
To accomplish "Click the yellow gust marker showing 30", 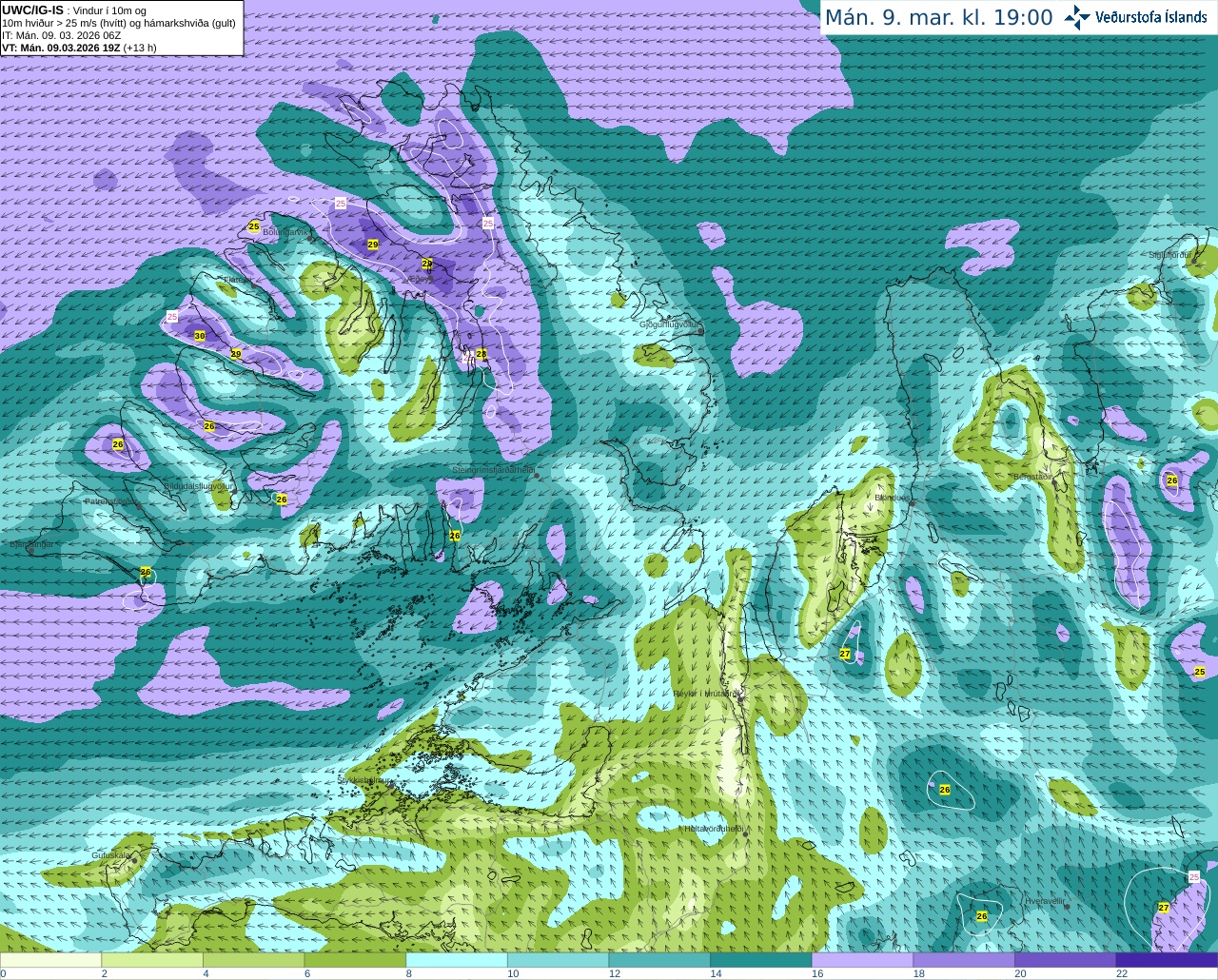I will point(200,336).
